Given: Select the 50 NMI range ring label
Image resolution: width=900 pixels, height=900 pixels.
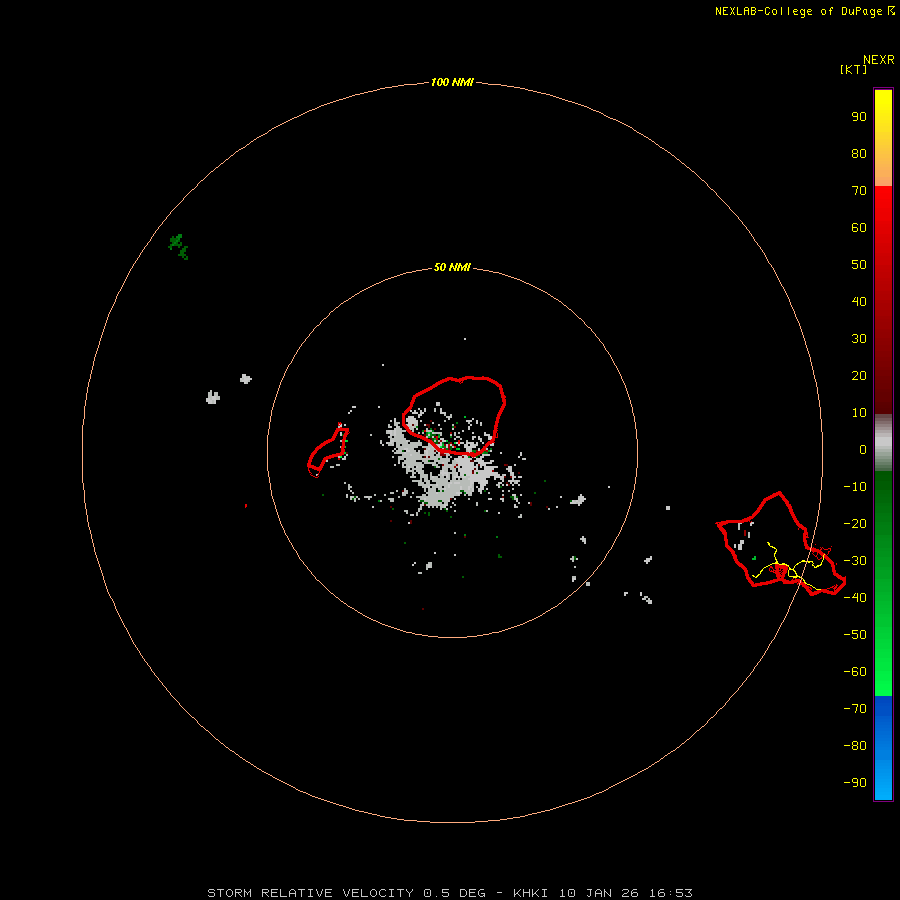Looking at the screenshot, I should point(452,267).
